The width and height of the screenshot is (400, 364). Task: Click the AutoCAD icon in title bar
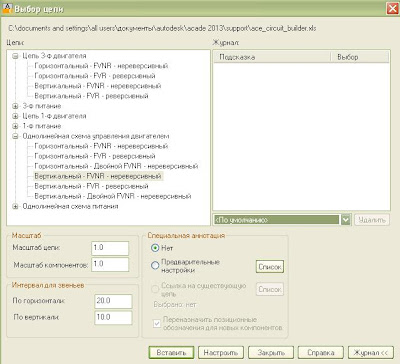point(7,8)
